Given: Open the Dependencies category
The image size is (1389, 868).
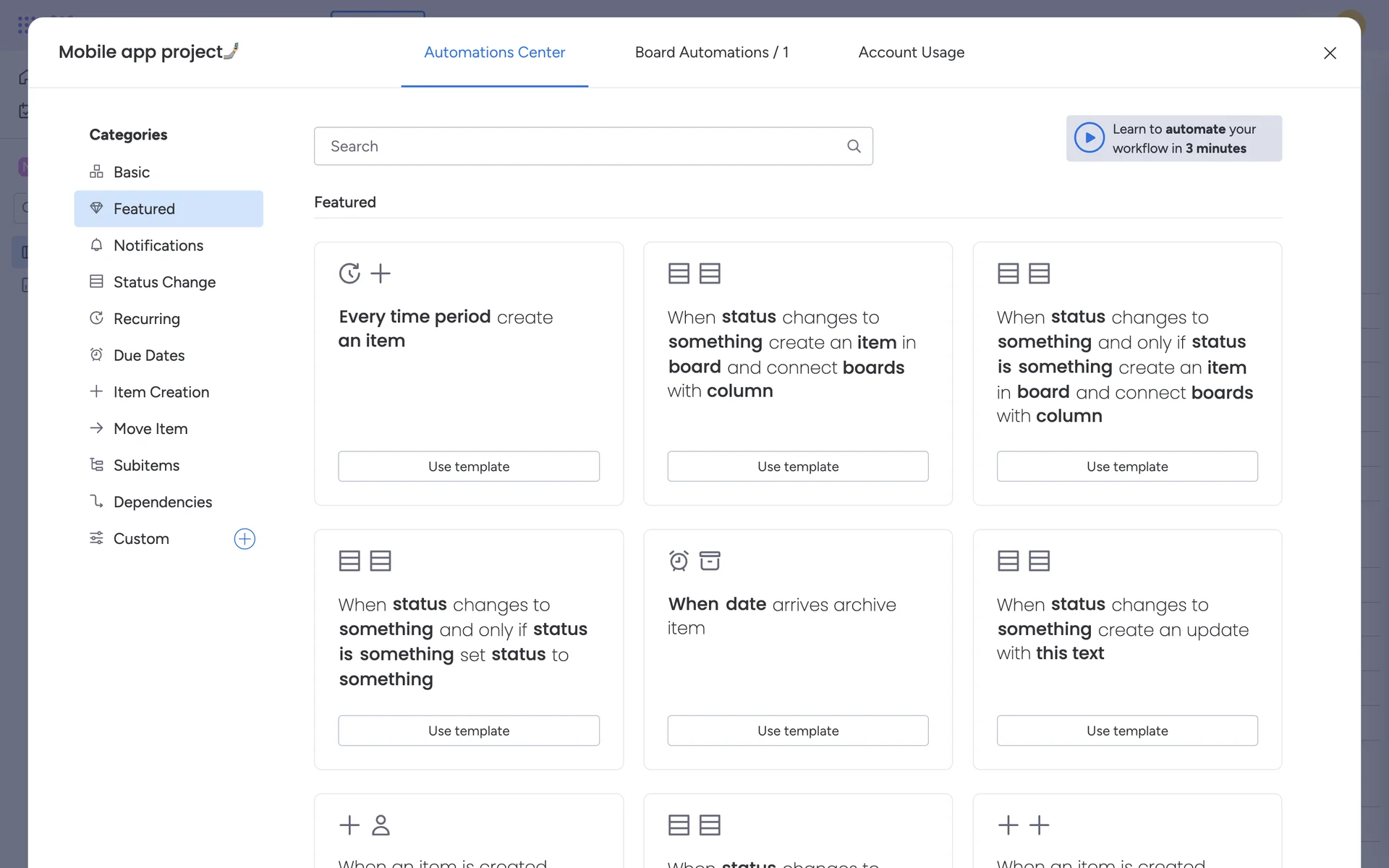Looking at the screenshot, I should [162, 502].
